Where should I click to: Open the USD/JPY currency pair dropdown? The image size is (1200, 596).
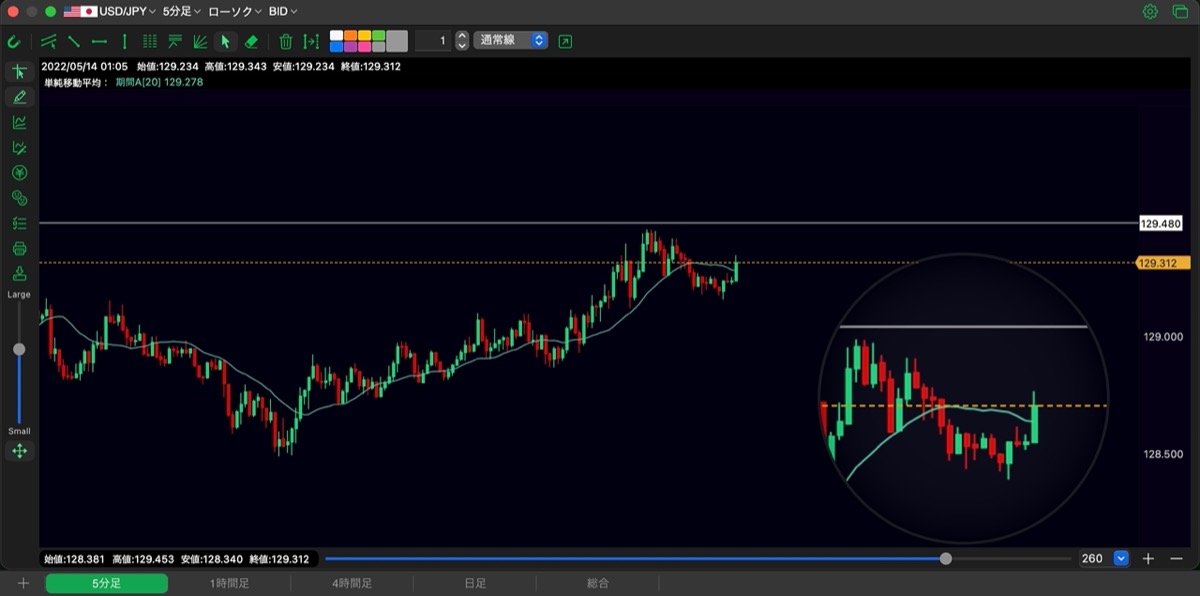click(110, 12)
